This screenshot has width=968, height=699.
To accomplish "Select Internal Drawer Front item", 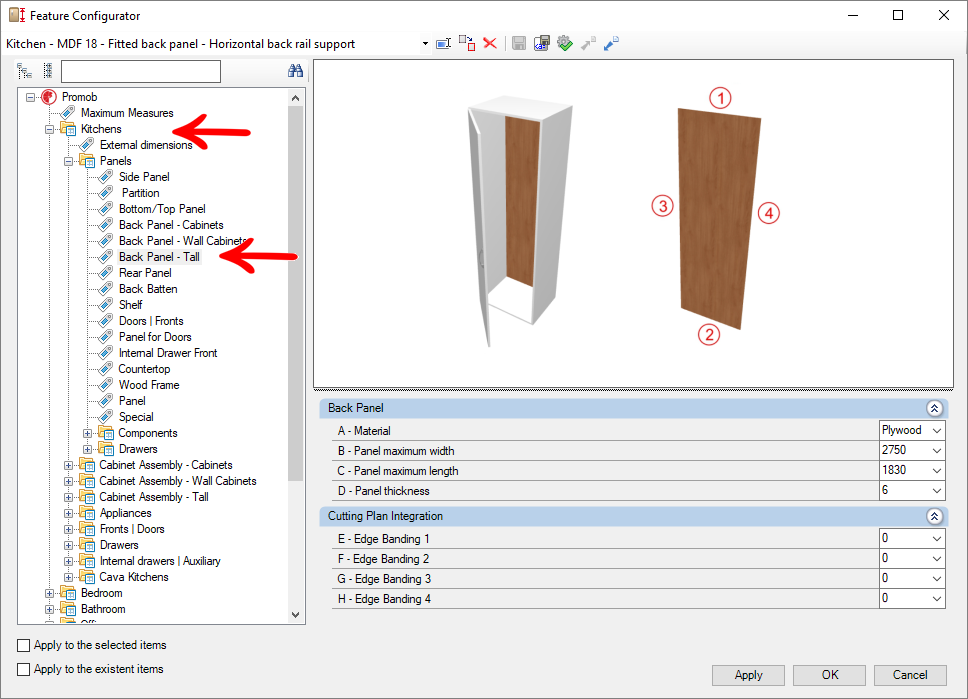I will (x=168, y=353).
